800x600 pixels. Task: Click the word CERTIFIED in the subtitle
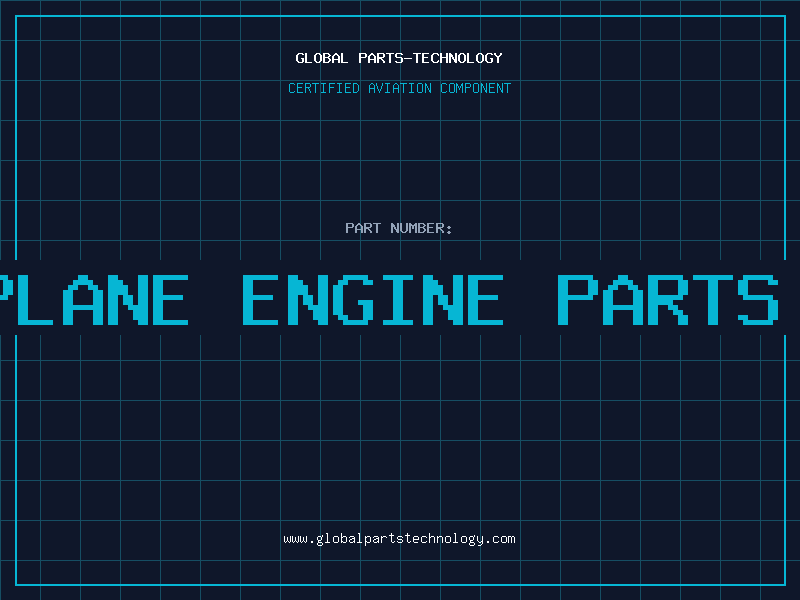tap(322, 88)
